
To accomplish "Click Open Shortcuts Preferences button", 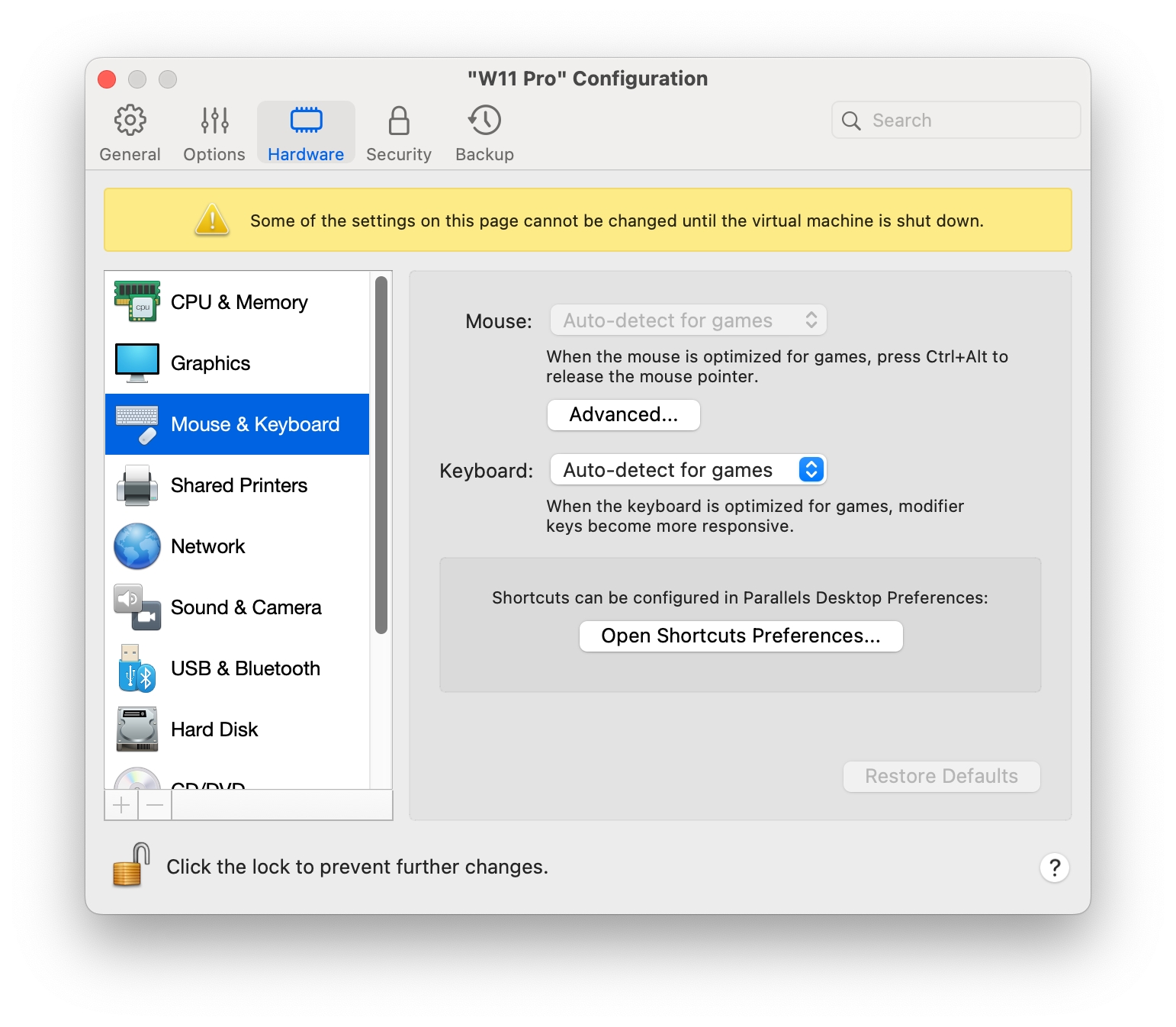I will 741,636.
